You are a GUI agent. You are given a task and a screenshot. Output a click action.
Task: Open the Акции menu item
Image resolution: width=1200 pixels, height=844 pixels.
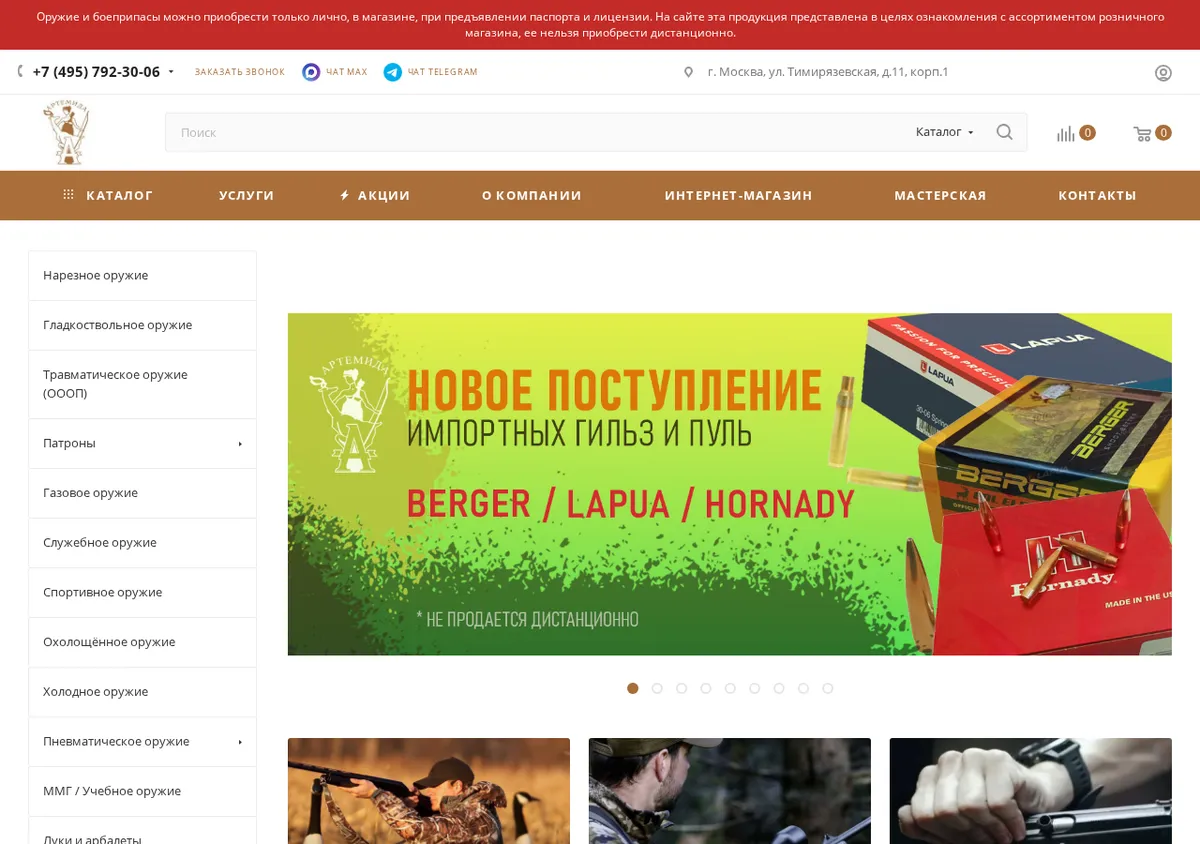[x=375, y=195]
